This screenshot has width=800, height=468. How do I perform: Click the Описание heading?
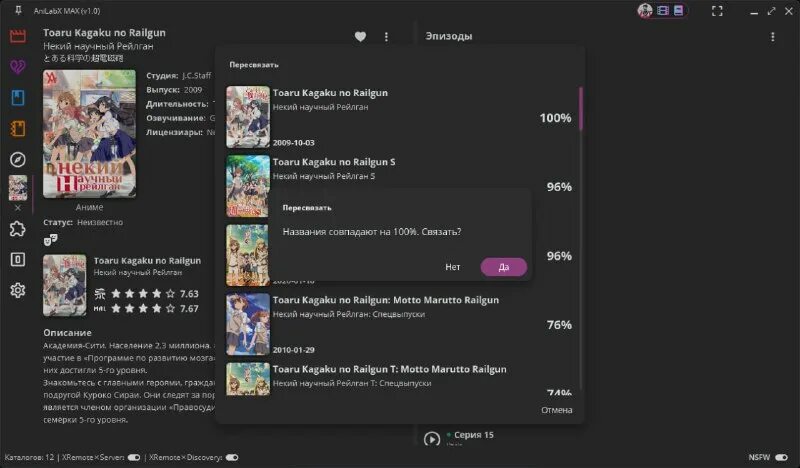67,333
